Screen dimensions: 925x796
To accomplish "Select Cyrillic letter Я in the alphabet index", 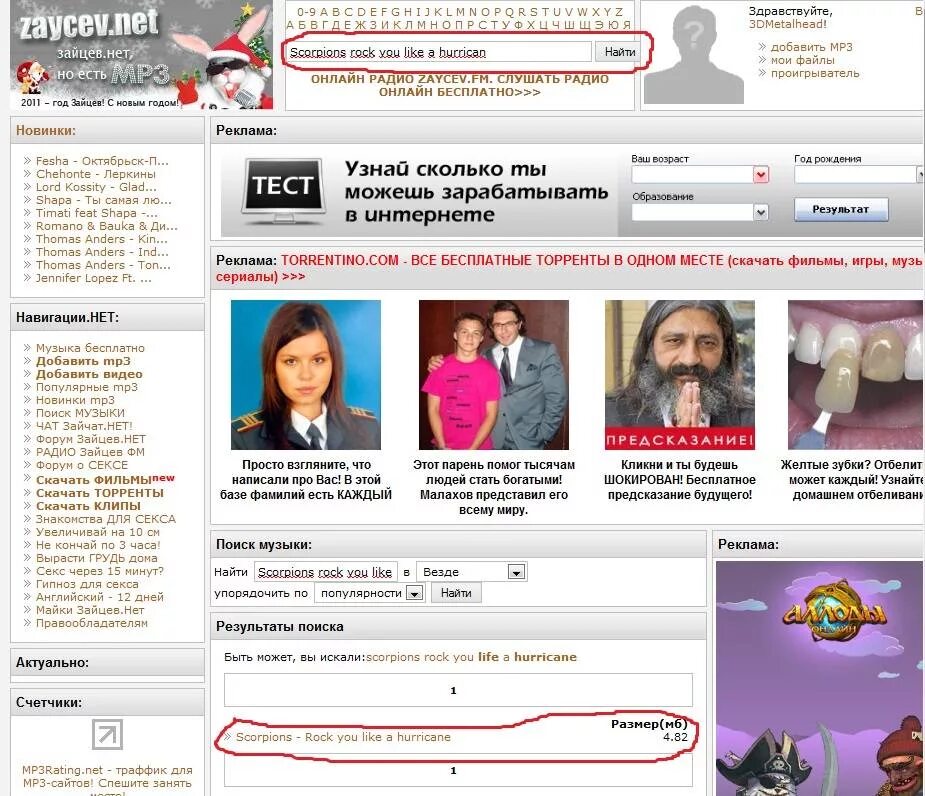I will pos(626,25).
